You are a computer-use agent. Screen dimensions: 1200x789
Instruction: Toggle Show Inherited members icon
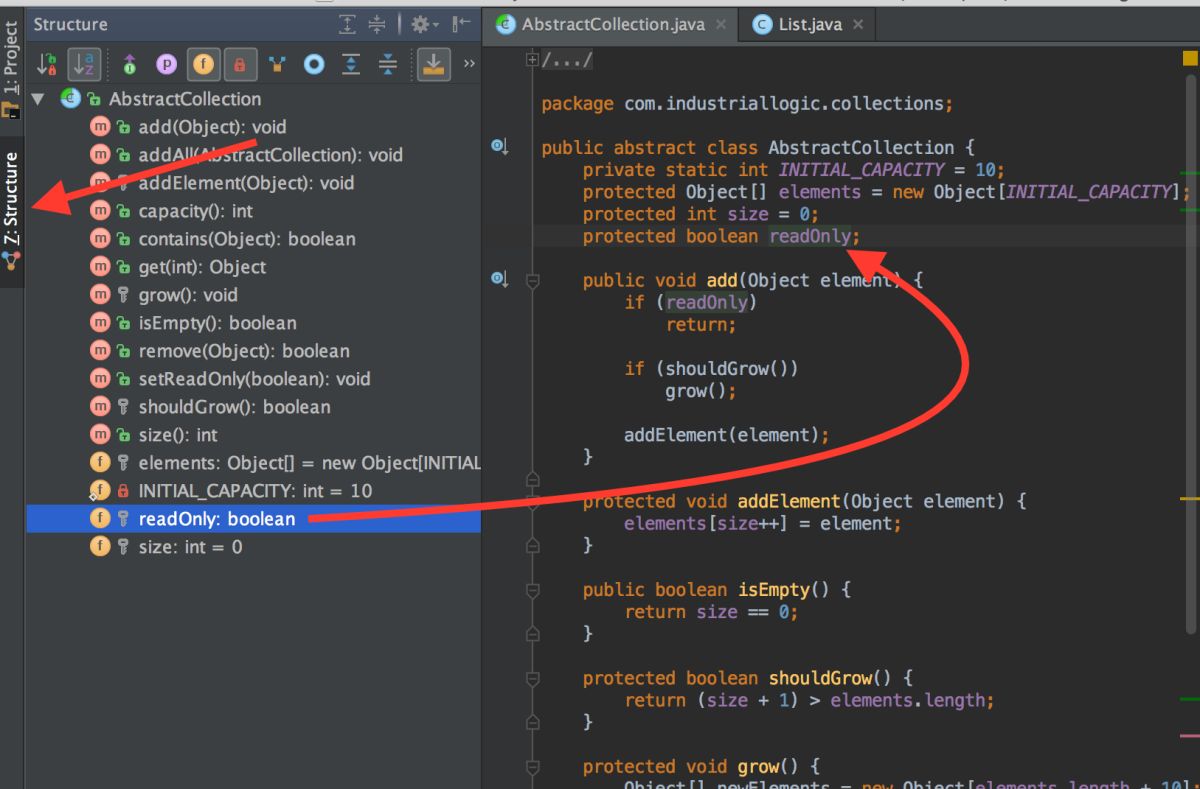[x=129, y=65]
